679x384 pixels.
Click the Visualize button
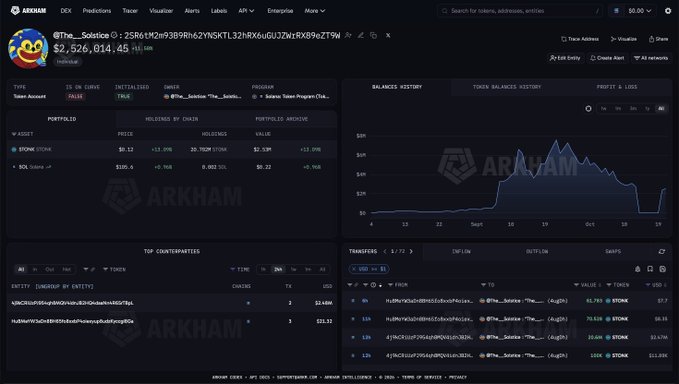(624, 39)
